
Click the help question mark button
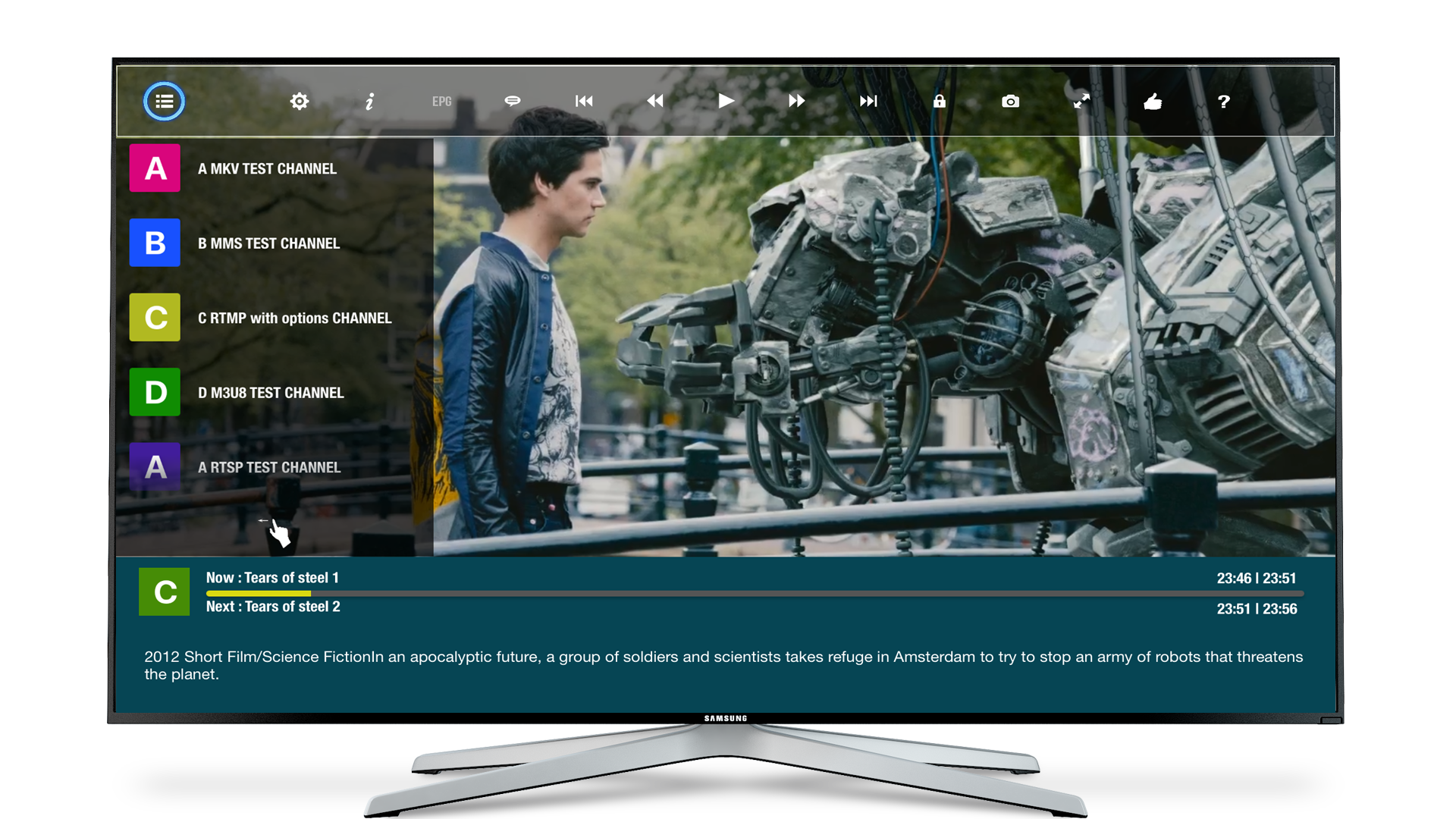(x=1223, y=101)
